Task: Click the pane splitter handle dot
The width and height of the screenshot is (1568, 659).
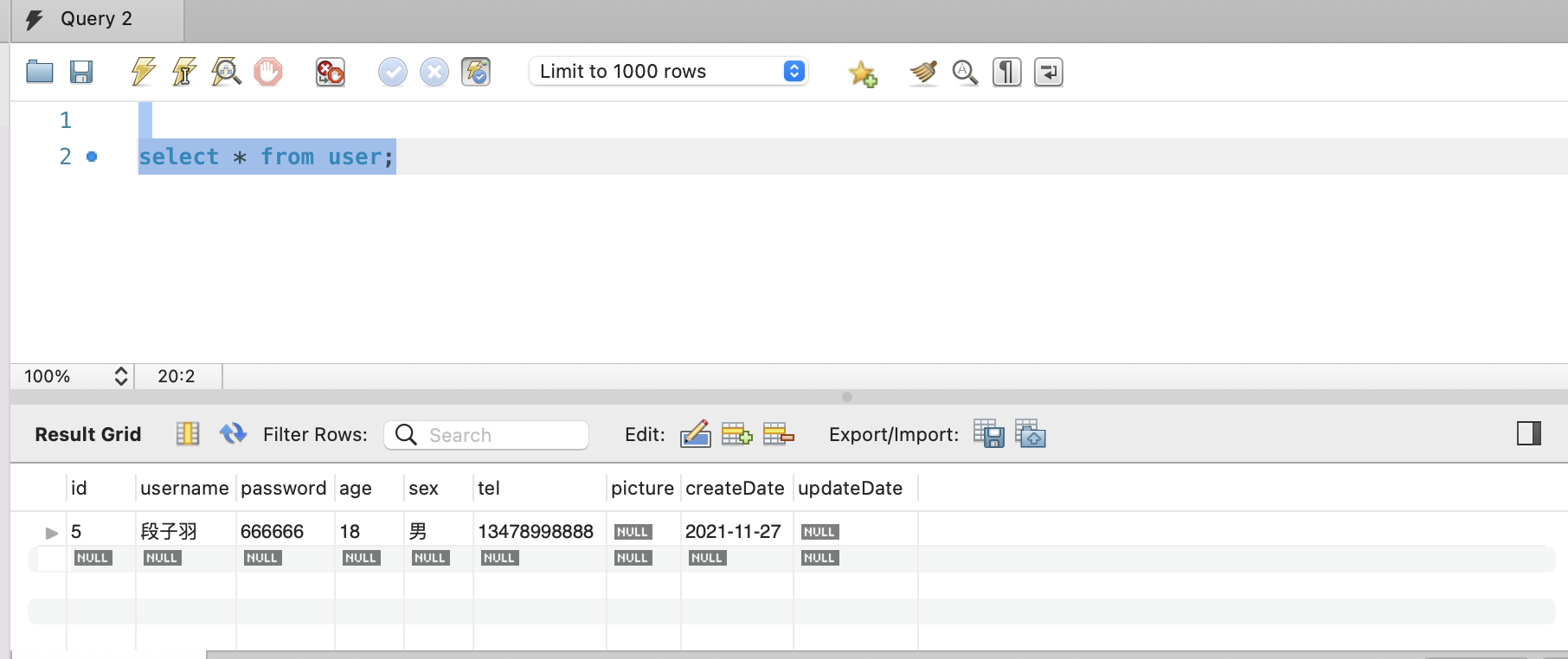Action: click(x=847, y=397)
